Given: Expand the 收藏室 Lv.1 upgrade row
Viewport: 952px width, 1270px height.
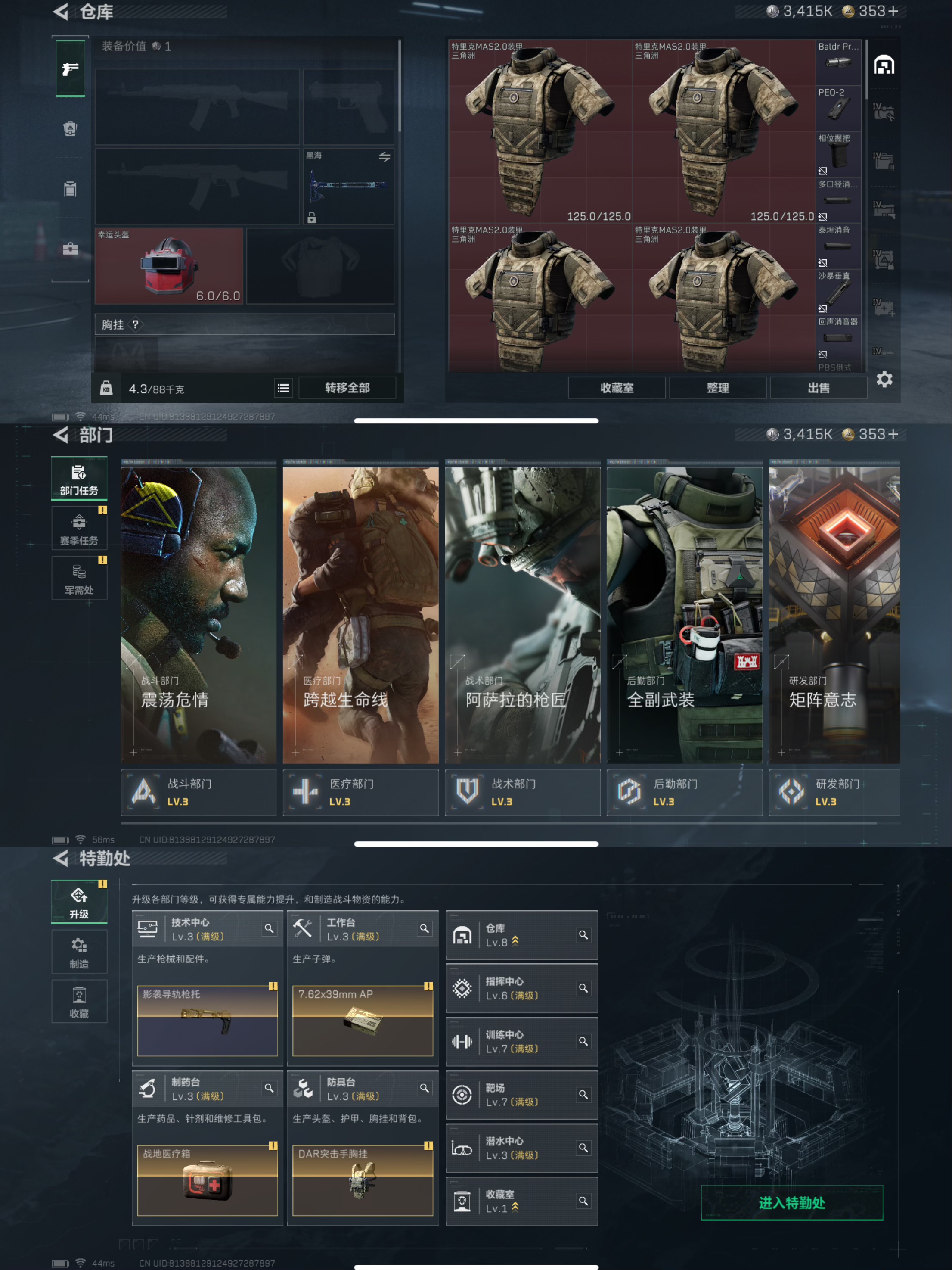Looking at the screenshot, I should click(521, 1201).
